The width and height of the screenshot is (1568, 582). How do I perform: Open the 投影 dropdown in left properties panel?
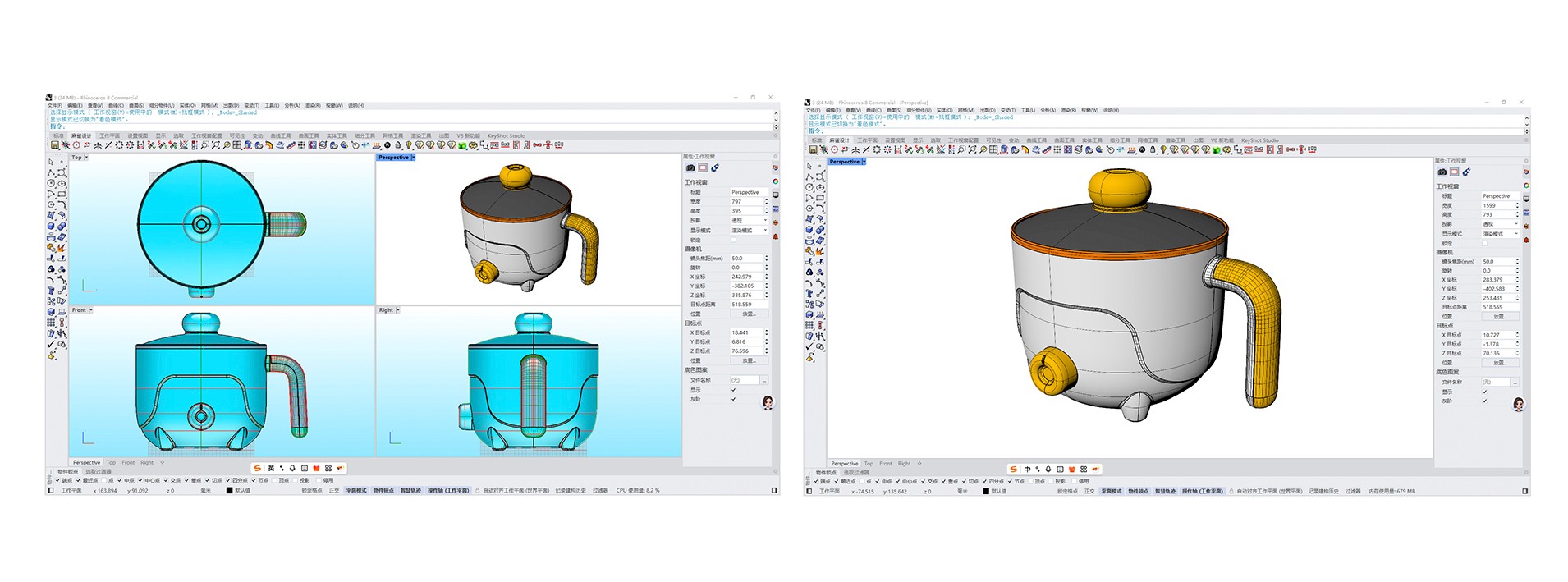(x=749, y=221)
